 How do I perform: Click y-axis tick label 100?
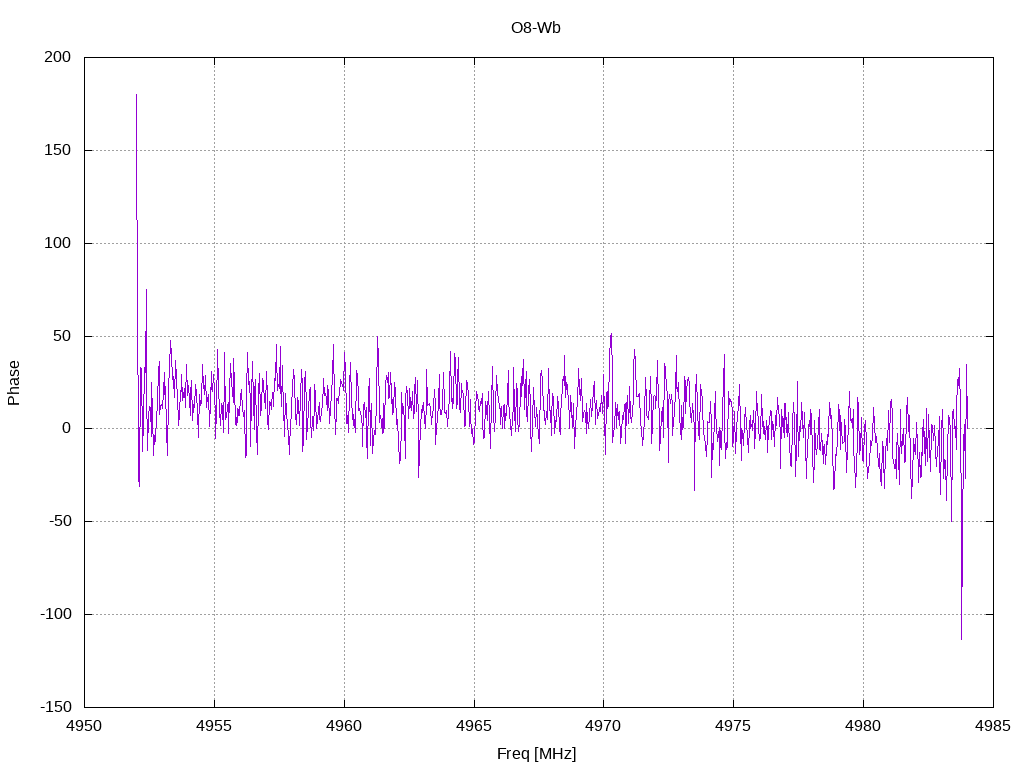(57, 243)
